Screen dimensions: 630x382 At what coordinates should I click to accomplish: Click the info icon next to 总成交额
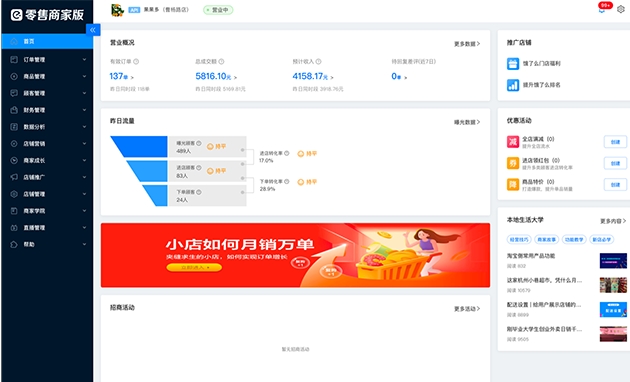tap(221, 61)
